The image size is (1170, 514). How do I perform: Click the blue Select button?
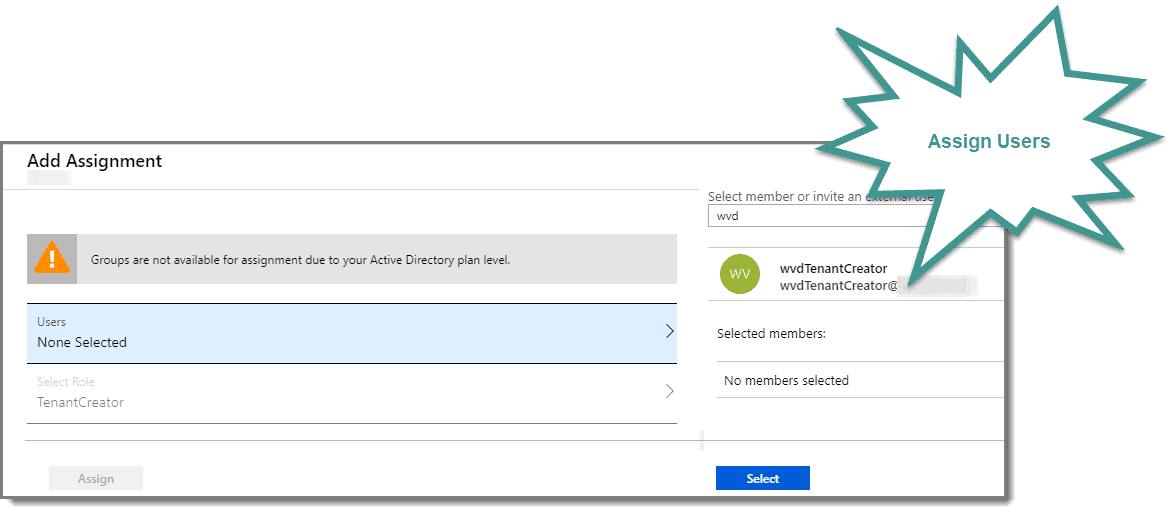coord(763,478)
